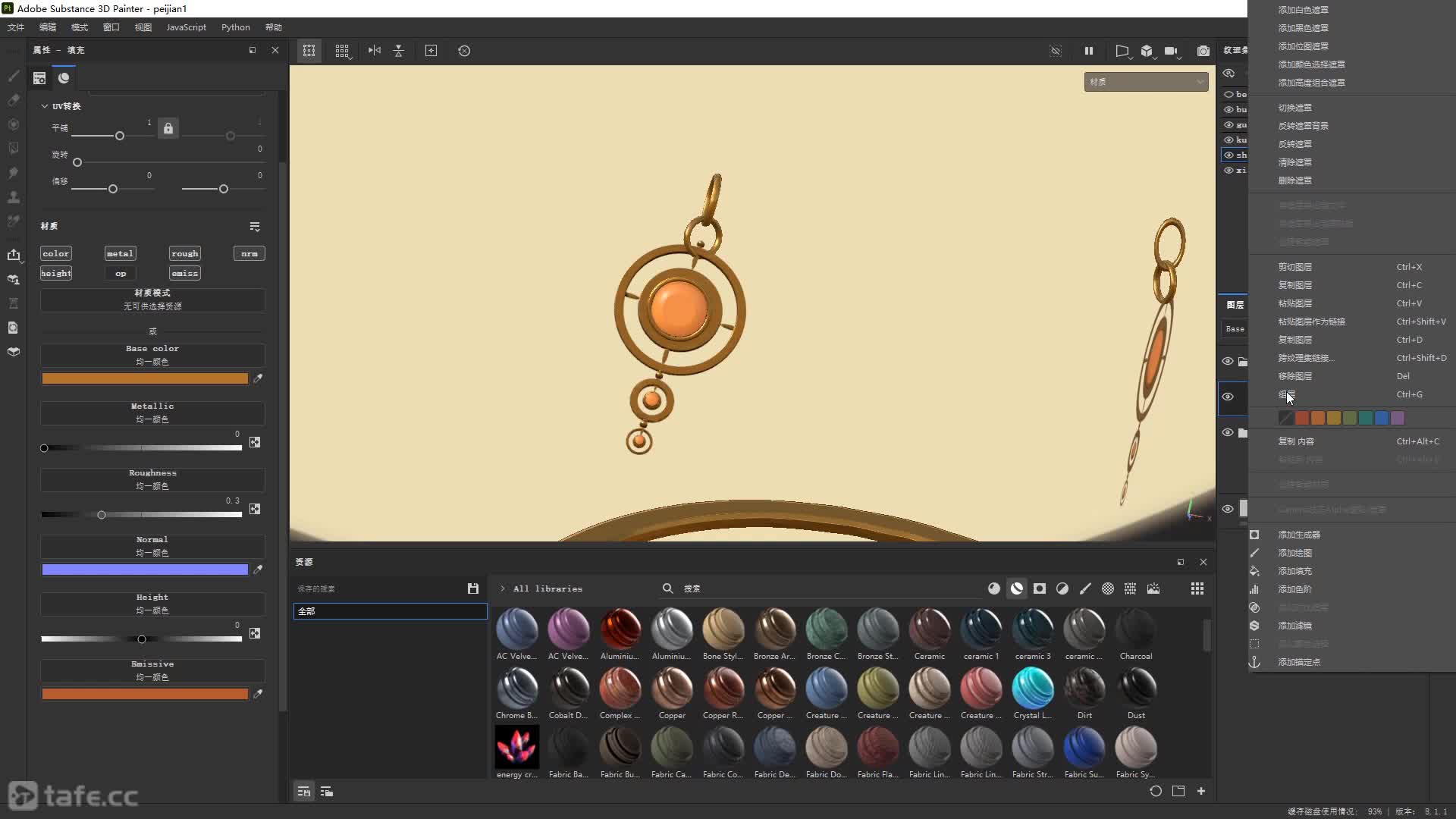
Task: Open the camera video settings icon
Action: [x=1172, y=51]
